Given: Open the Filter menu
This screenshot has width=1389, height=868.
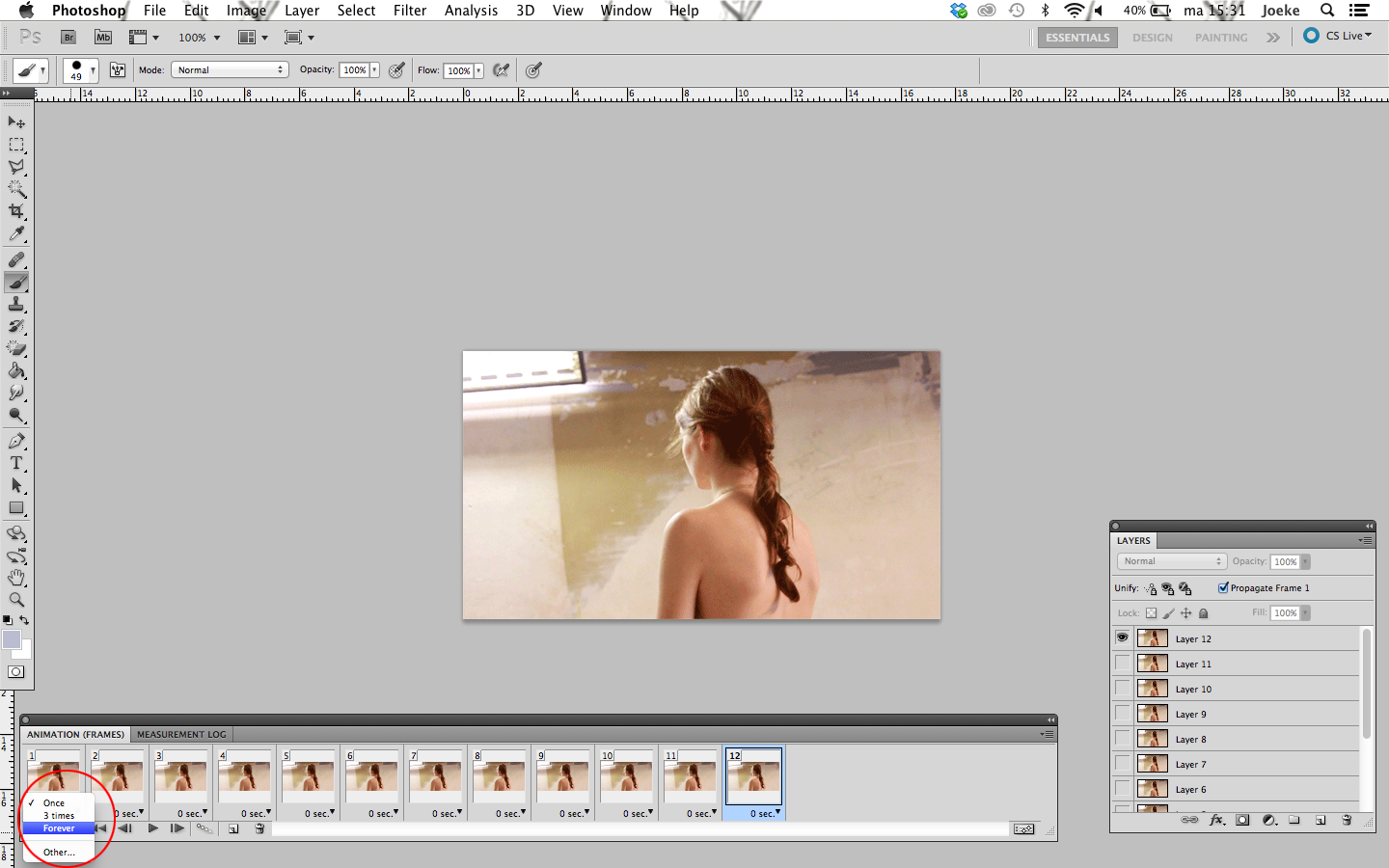Looking at the screenshot, I should pyautogui.click(x=410, y=11).
